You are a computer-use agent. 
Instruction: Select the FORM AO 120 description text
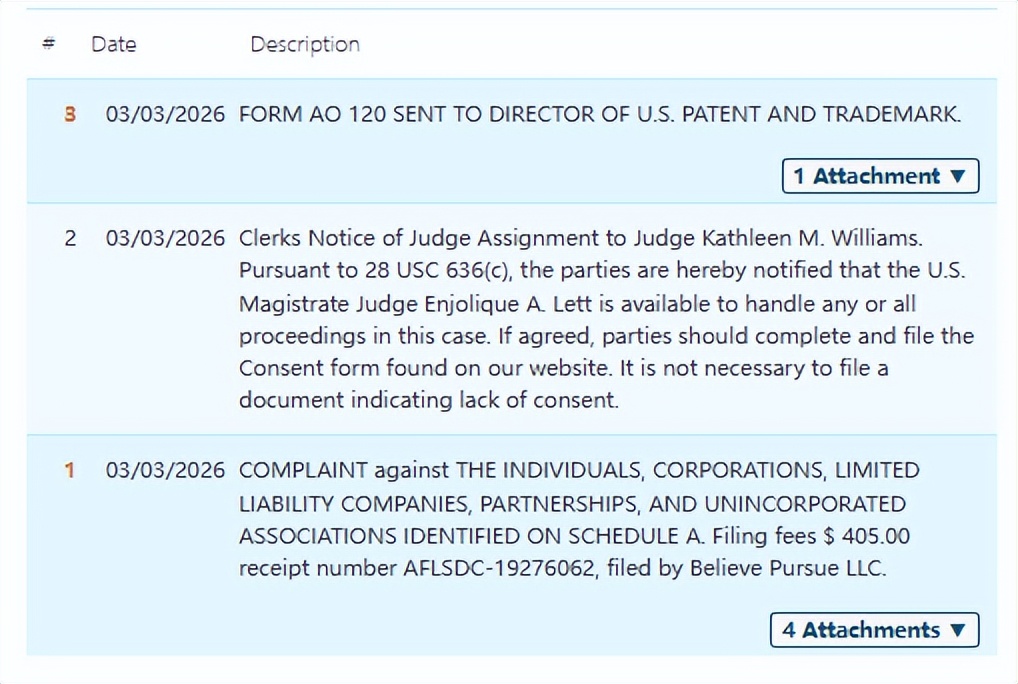coord(600,115)
